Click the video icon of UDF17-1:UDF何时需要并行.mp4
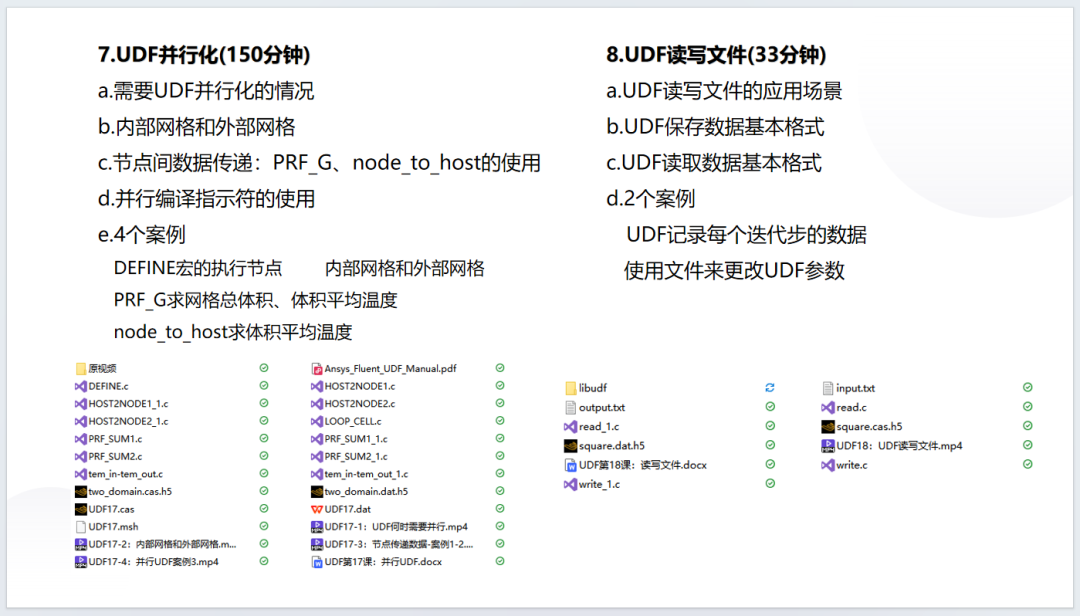1080x616 pixels. 317,527
